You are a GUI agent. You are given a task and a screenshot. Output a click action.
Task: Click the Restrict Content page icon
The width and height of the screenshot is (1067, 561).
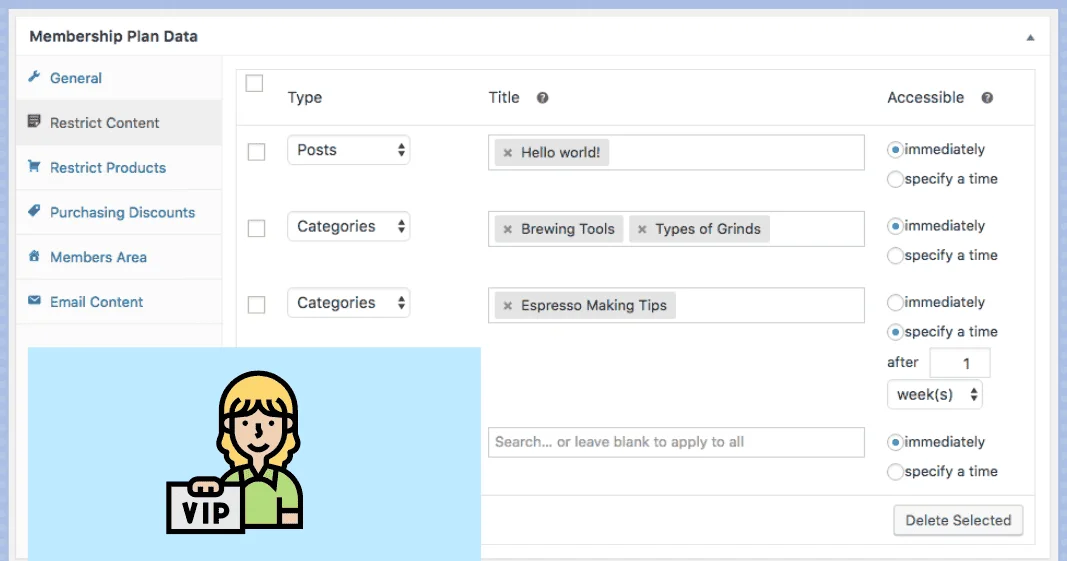[x=34, y=121]
